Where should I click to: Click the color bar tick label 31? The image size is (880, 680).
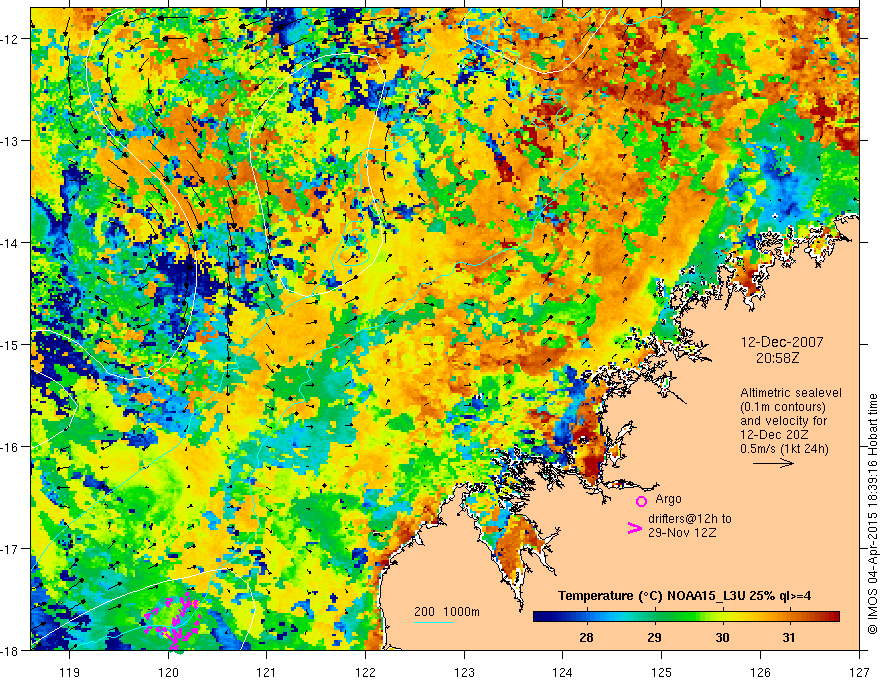pyautogui.click(x=789, y=638)
